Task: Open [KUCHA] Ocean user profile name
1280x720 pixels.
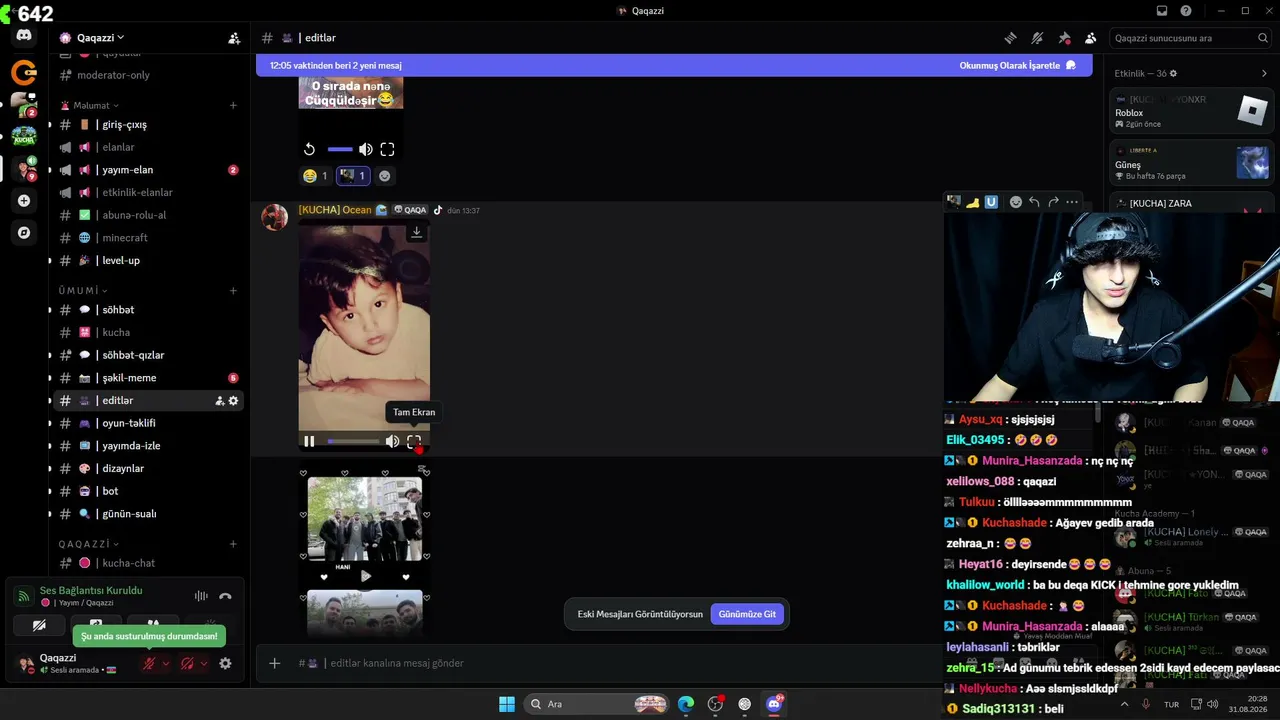Action: (335, 210)
